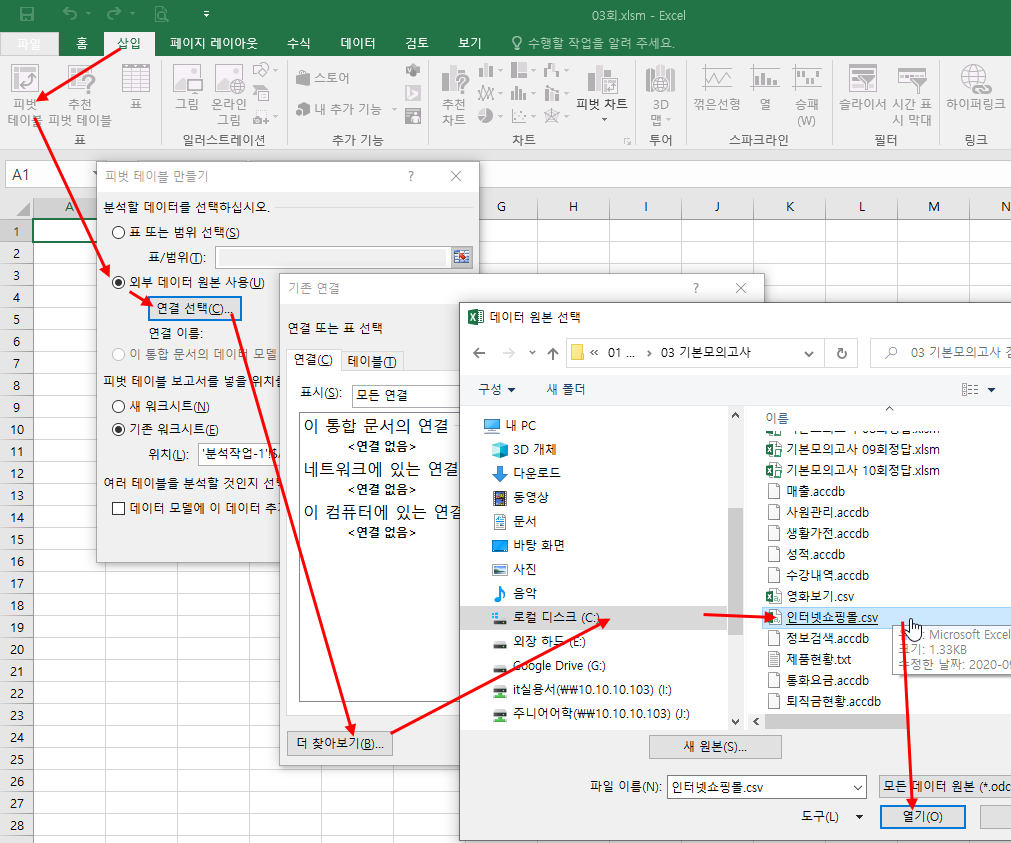The height and width of the screenshot is (843, 1011).
Task: Open the 파일 이름 combo box dropdown
Action: point(858,787)
